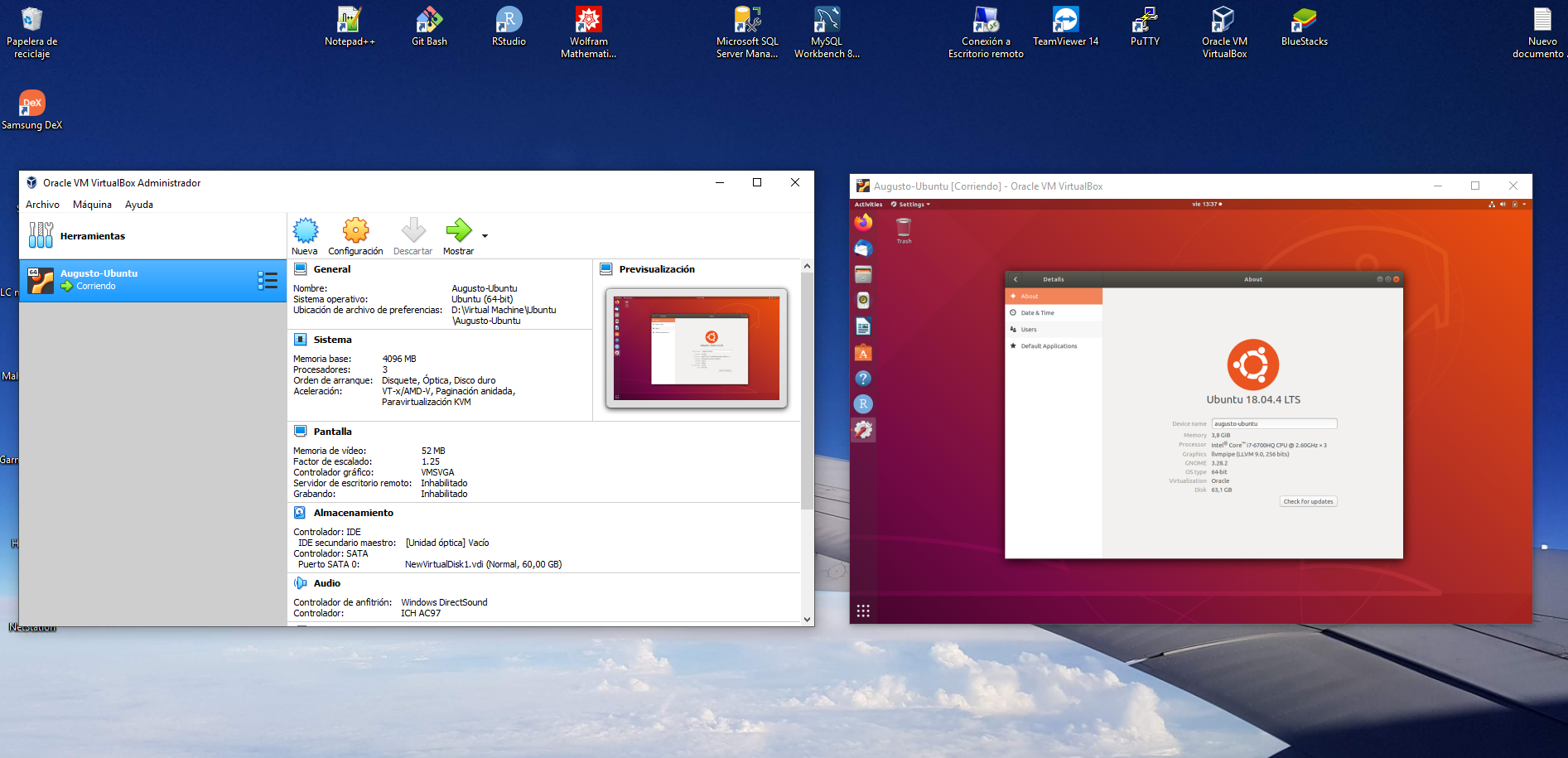Screen dimensions: 1568x758
Task: Open the TeamViewer 14 desktop shortcut
Action: tap(1065, 27)
